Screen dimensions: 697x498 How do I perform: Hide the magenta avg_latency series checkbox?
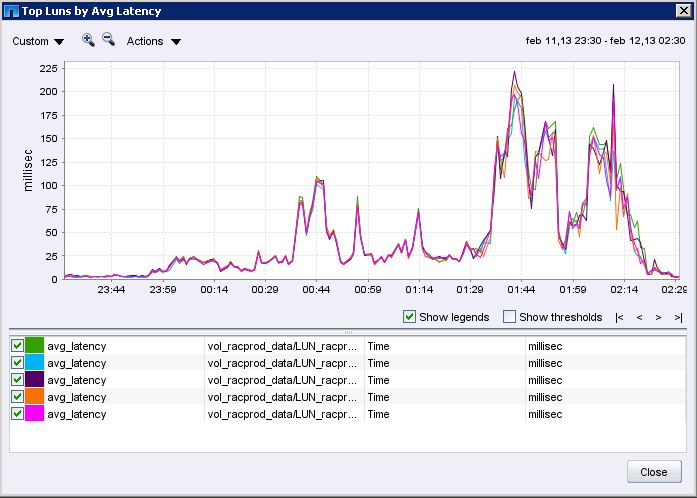17,414
